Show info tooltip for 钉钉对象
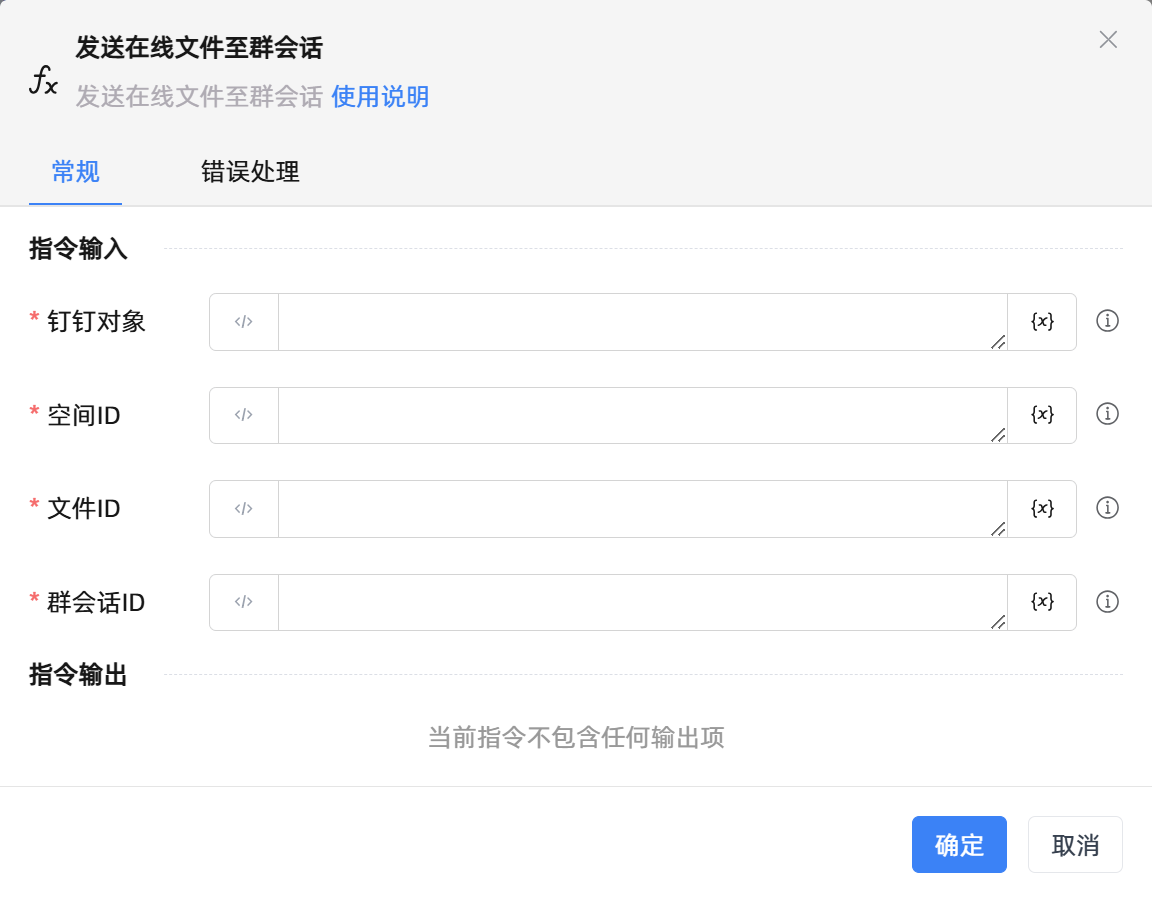Viewport: 1152px width, 902px height. pyautogui.click(x=1107, y=321)
